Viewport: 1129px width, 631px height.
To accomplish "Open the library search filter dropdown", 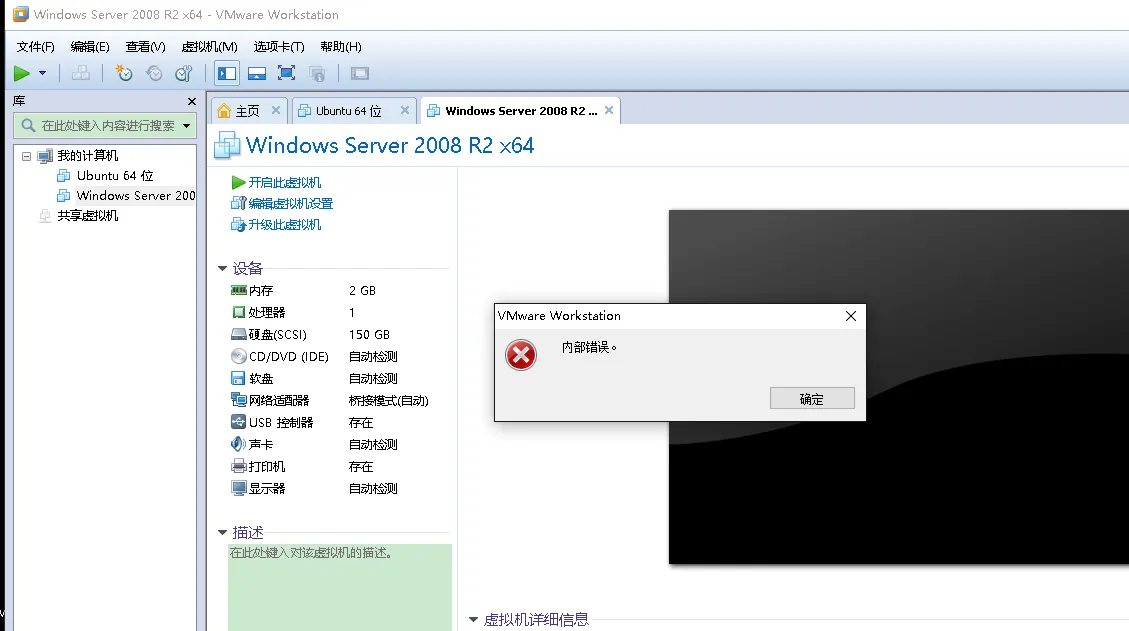I will pyautogui.click(x=186, y=125).
